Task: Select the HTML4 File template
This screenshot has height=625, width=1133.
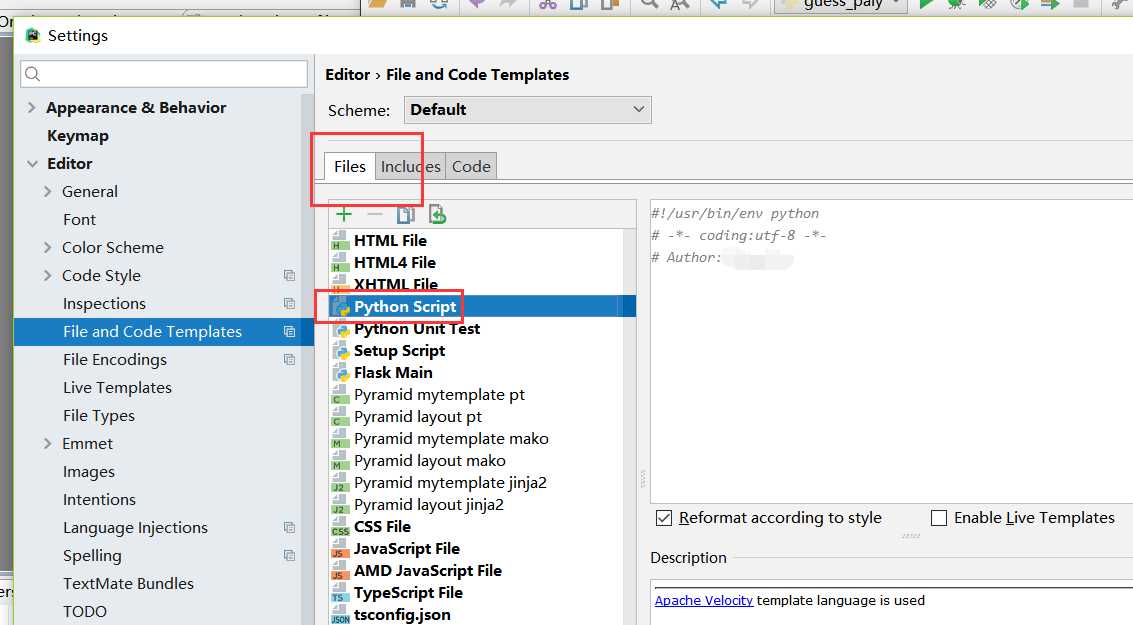Action: 395,262
